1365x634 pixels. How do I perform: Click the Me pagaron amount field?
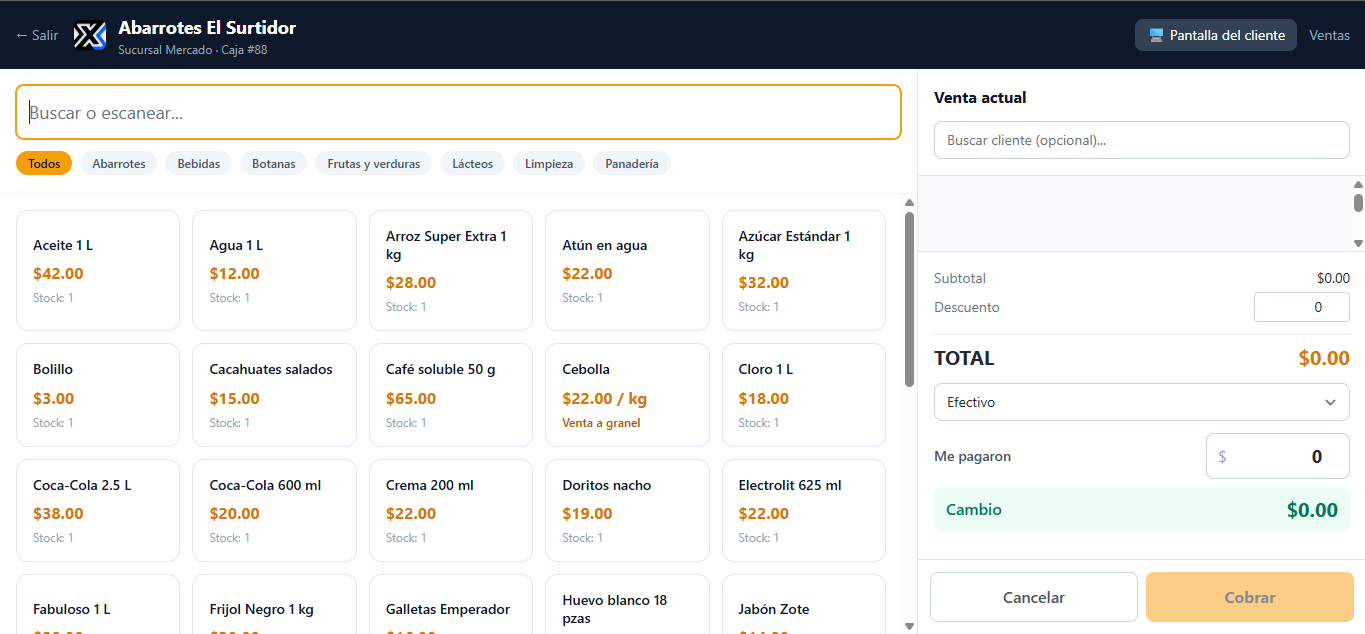point(1277,456)
